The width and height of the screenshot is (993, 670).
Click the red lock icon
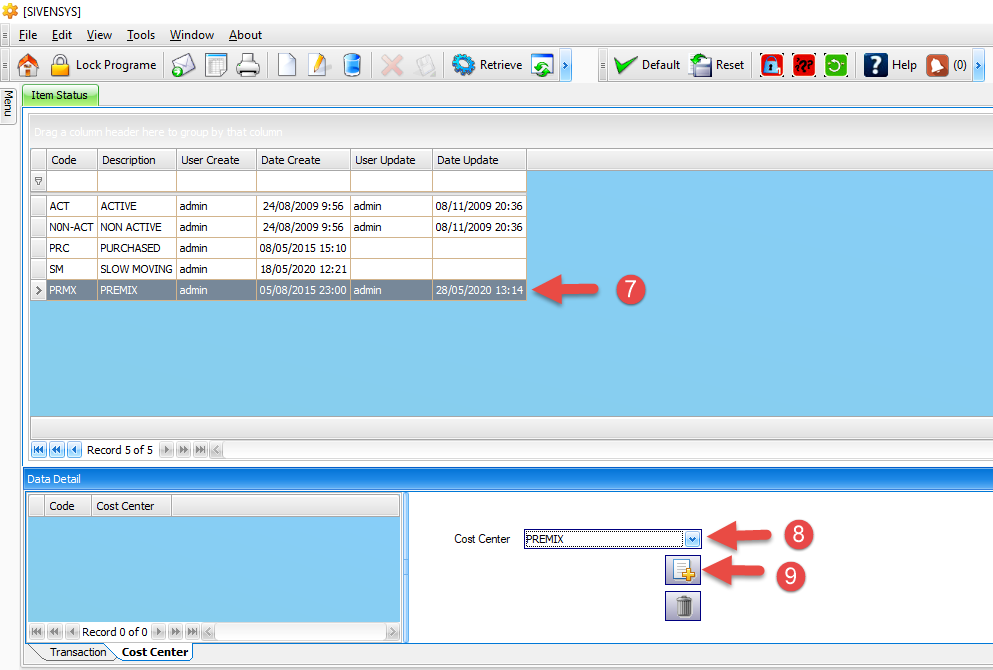coord(771,65)
